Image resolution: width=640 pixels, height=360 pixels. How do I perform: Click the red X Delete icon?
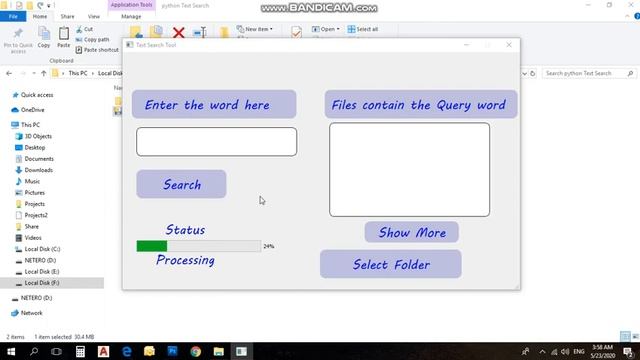point(178,32)
